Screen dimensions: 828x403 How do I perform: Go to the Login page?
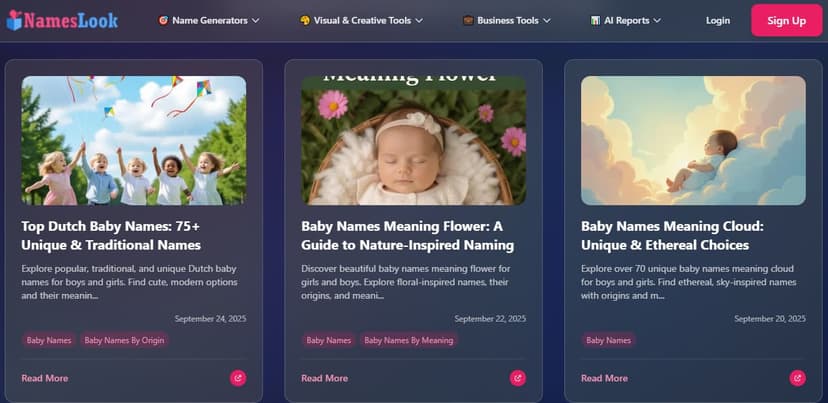point(718,20)
